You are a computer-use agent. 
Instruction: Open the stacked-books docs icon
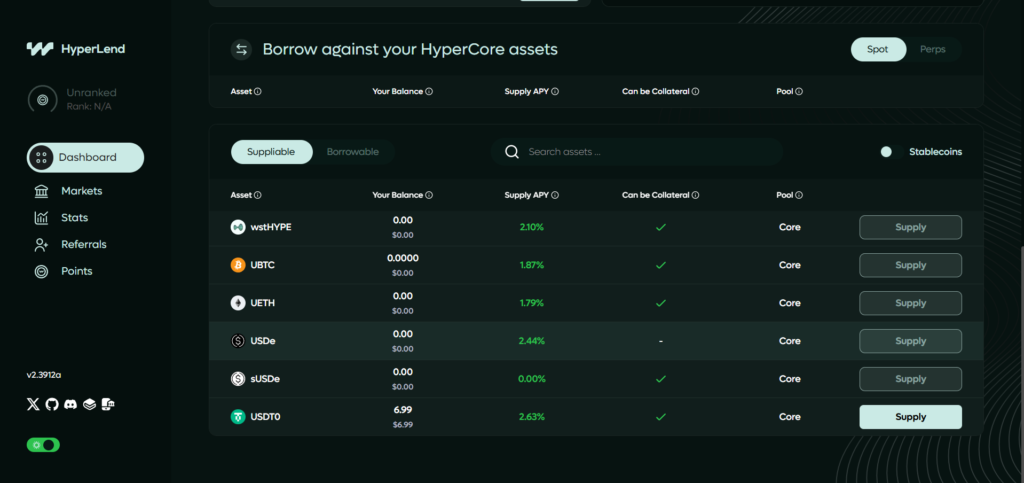[x=89, y=405]
